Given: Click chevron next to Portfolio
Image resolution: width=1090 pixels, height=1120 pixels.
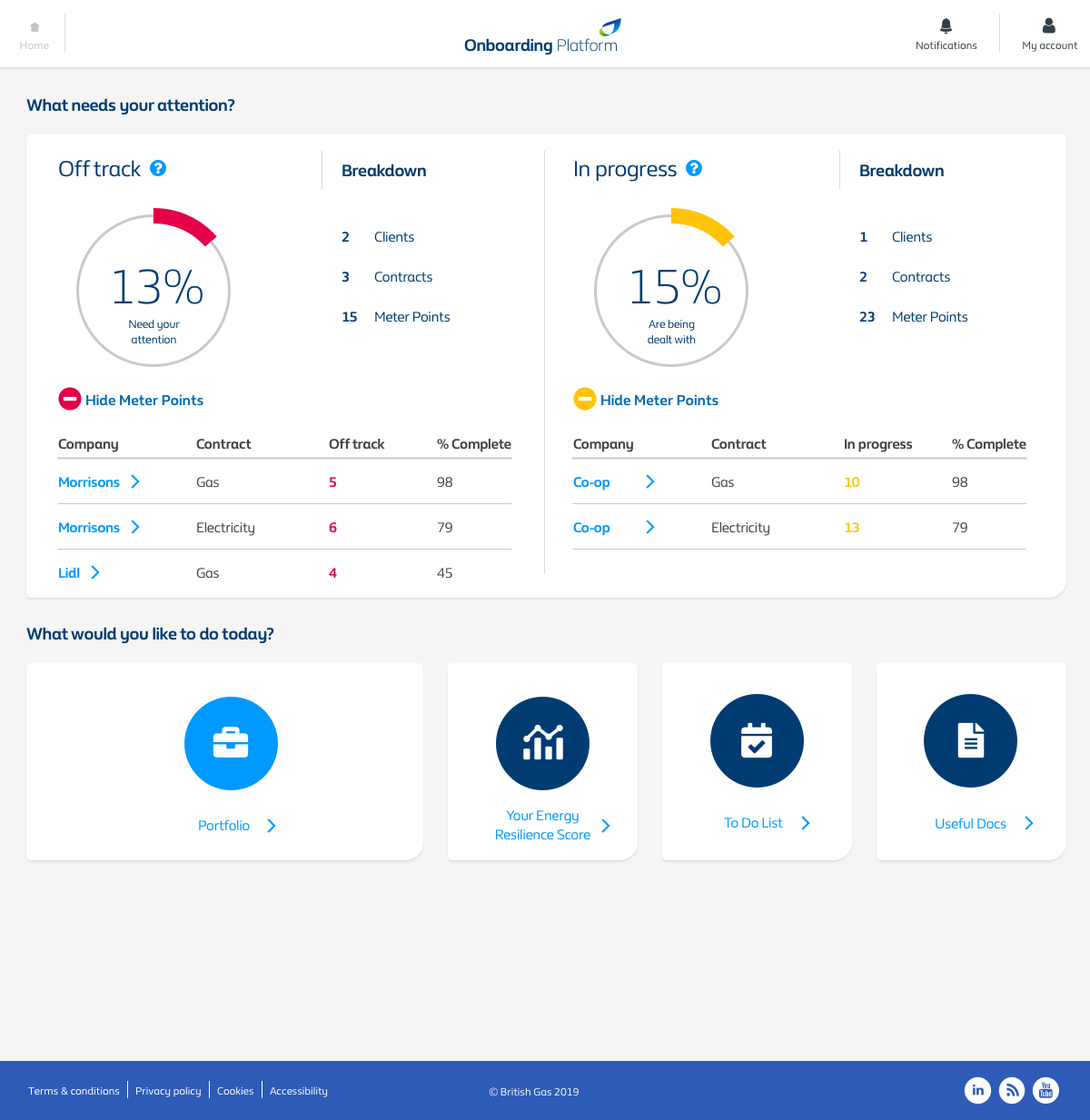Looking at the screenshot, I should point(272,826).
